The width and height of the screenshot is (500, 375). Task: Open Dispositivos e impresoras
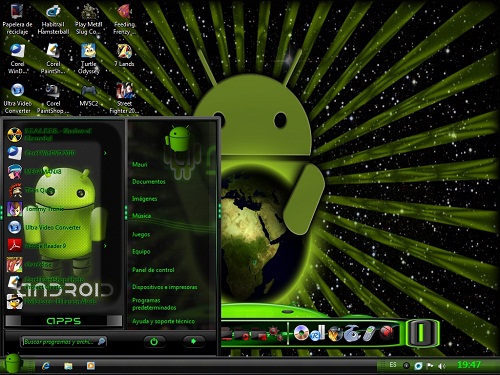coord(165,287)
